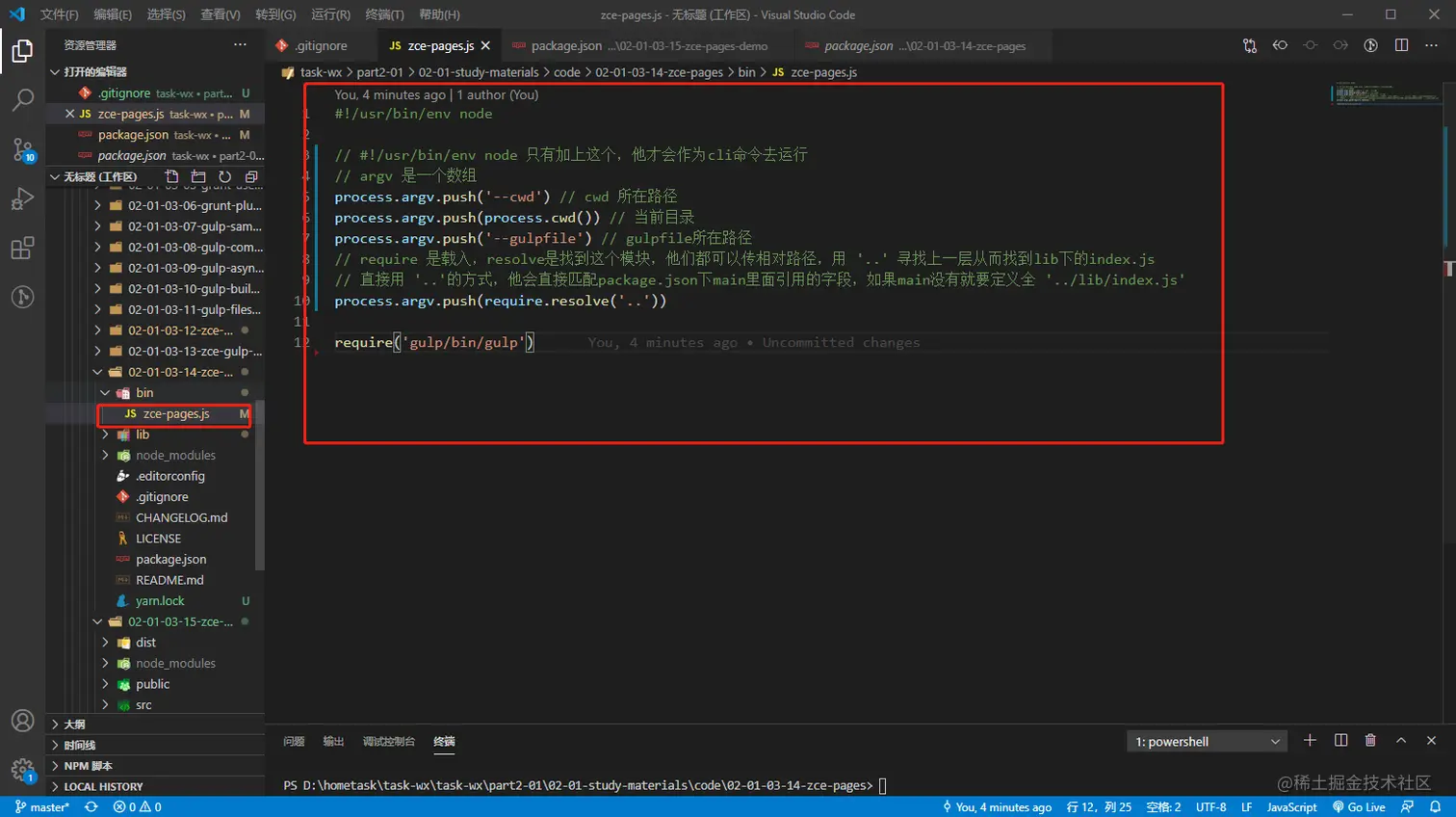1456x817 pixels.
Task: Open the GitLens activity bar view
Action: click(22, 297)
